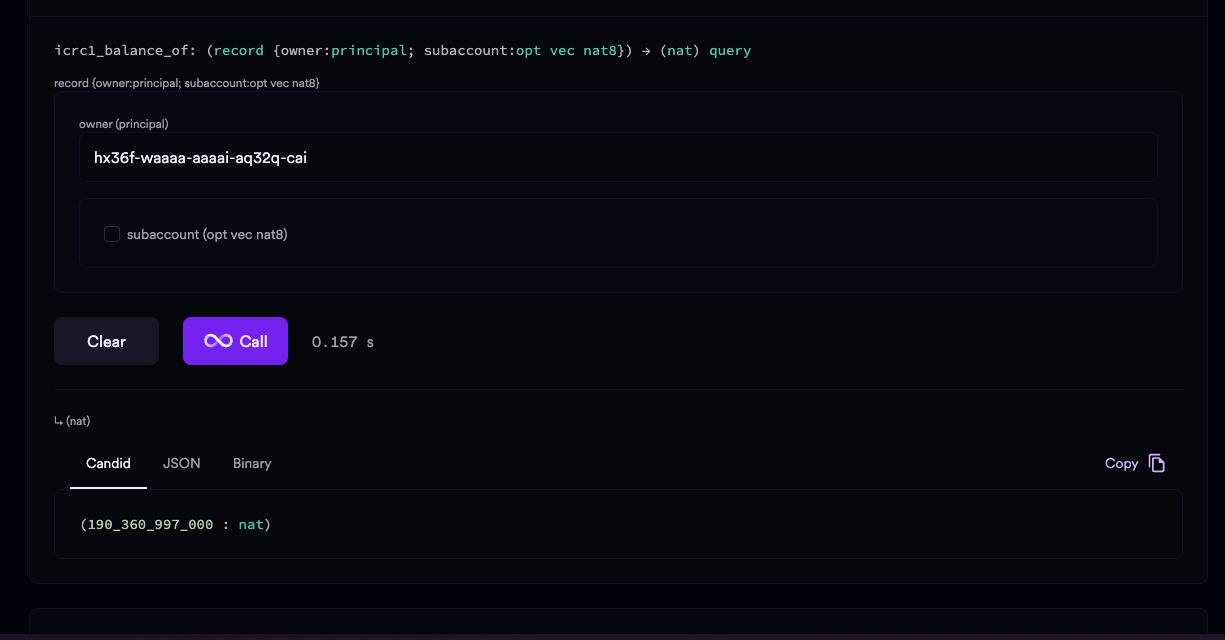Click the 'owner (principal)' field label
Screen dimensions: 1225x640
[x=123, y=124]
